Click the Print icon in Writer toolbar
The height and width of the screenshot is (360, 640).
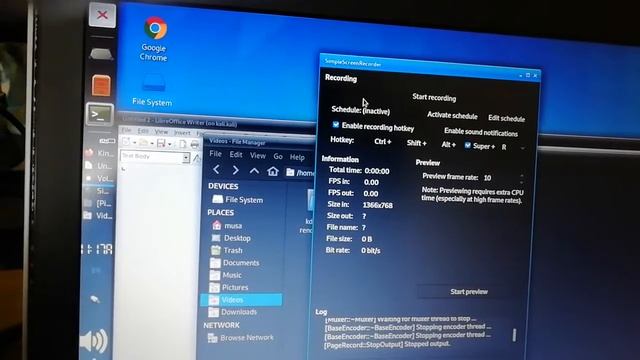coord(195,144)
